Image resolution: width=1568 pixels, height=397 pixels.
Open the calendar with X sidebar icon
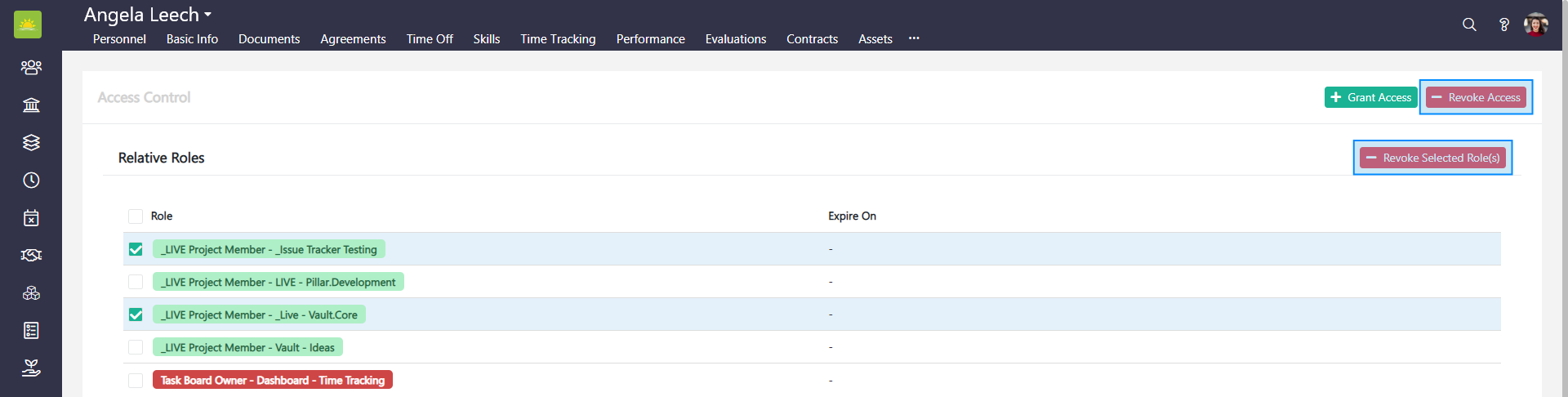[x=31, y=217]
